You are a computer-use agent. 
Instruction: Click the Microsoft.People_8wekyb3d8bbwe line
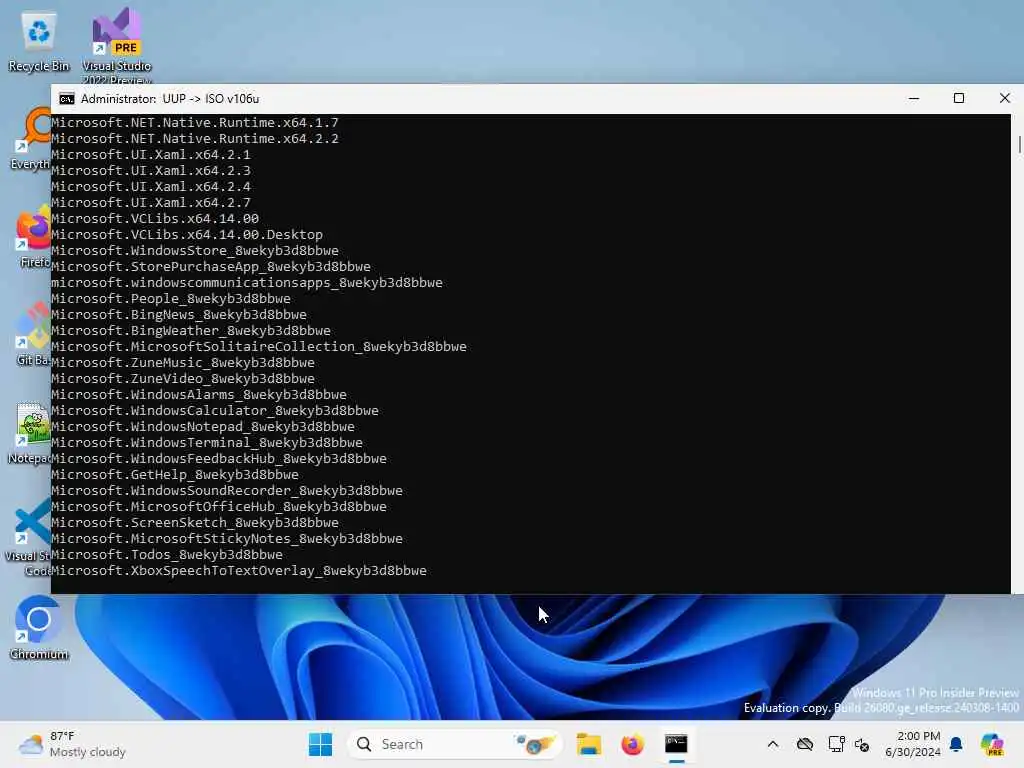[171, 299]
